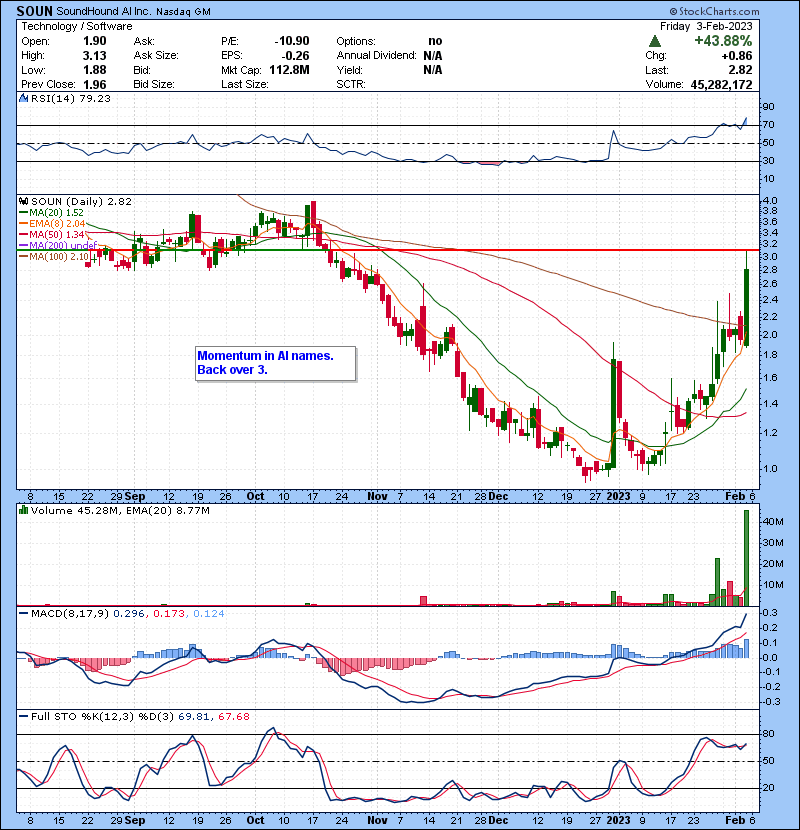Click the Oct label on price chart axis
The image size is (800, 830).
coord(255,497)
